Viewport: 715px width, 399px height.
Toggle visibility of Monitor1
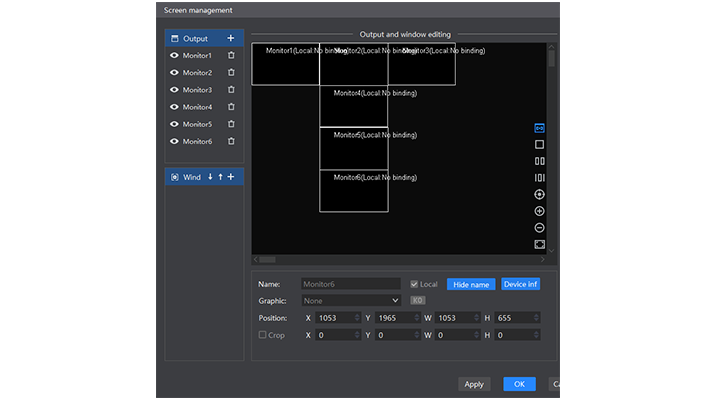[x=174, y=55]
